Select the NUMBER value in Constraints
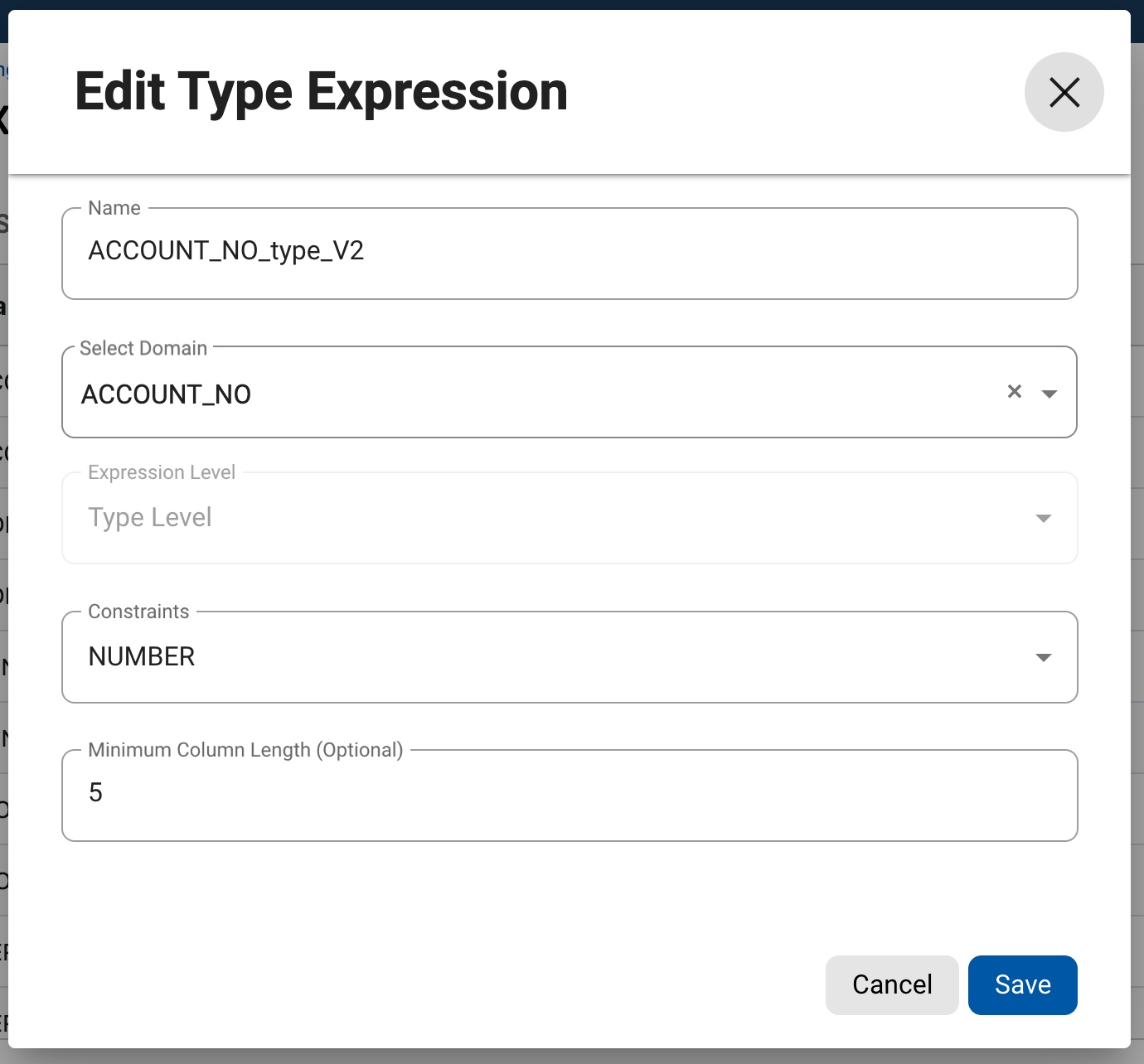Image resolution: width=1144 pixels, height=1064 pixels. tap(142, 656)
